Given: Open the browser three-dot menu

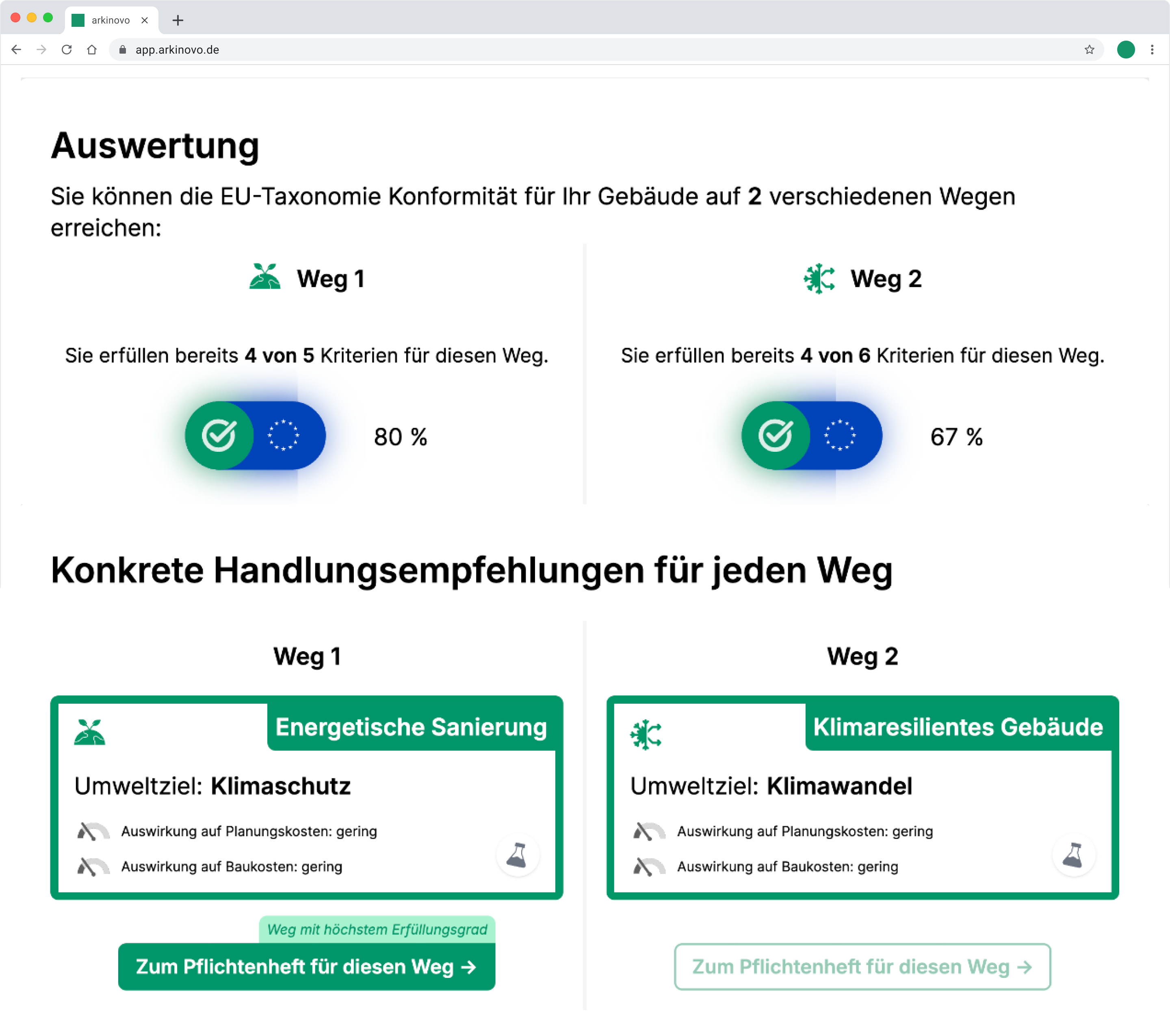Looking at the screenshot, I should [1152, 50].
